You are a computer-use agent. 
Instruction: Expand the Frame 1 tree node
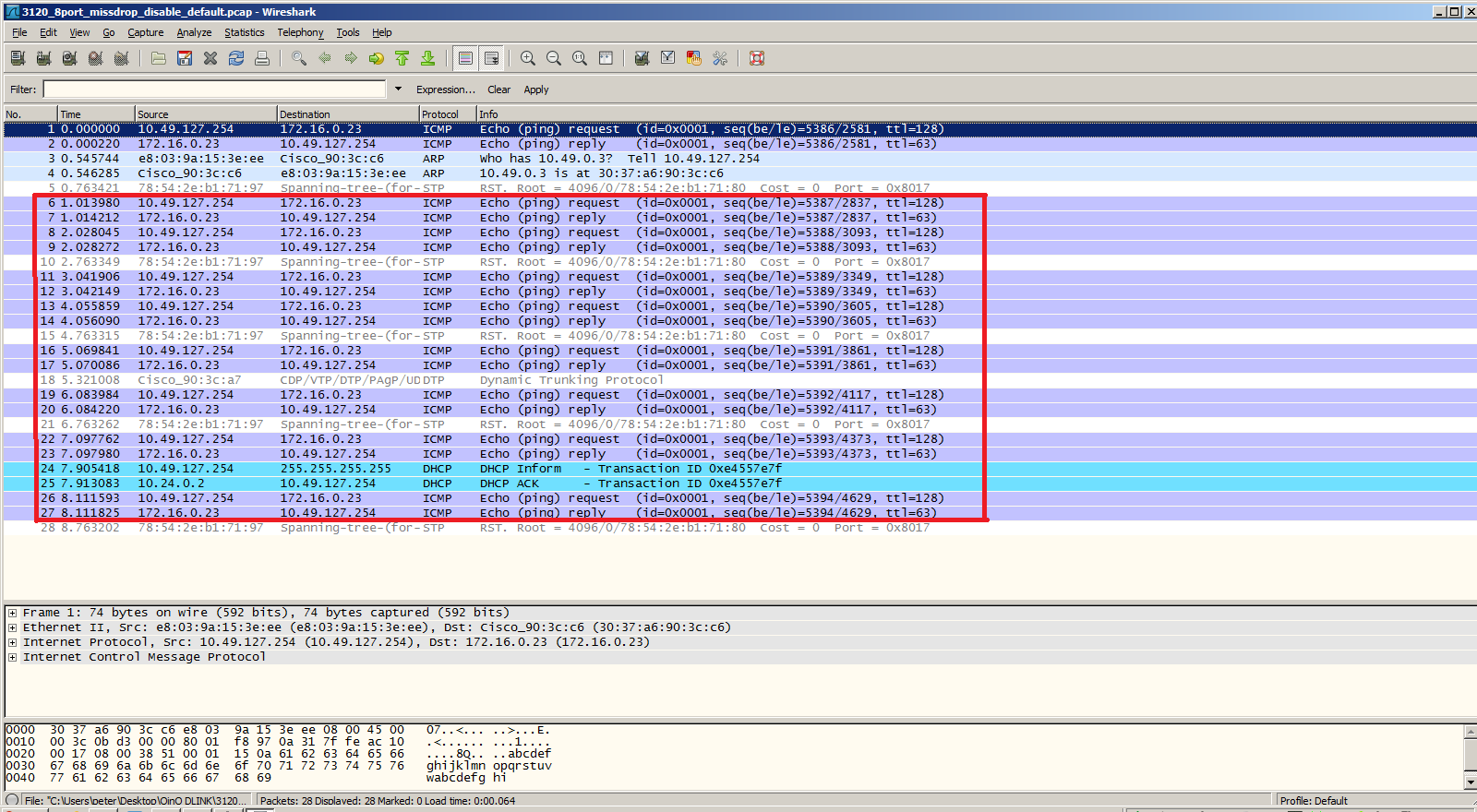(x=12, y=613)
